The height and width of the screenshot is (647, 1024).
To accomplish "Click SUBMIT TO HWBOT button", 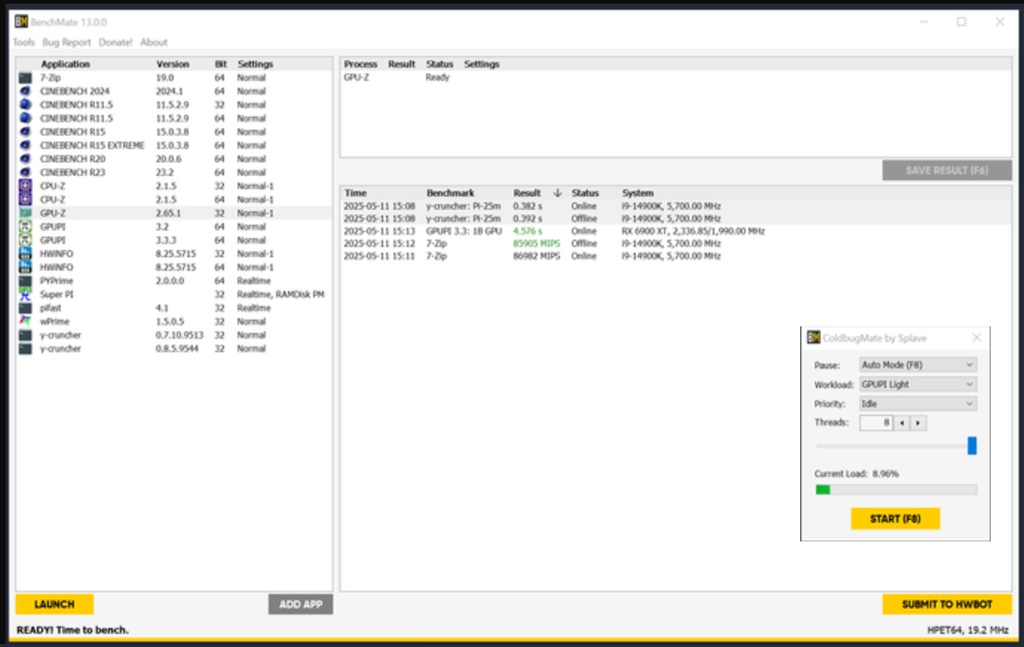I will 947,604.
